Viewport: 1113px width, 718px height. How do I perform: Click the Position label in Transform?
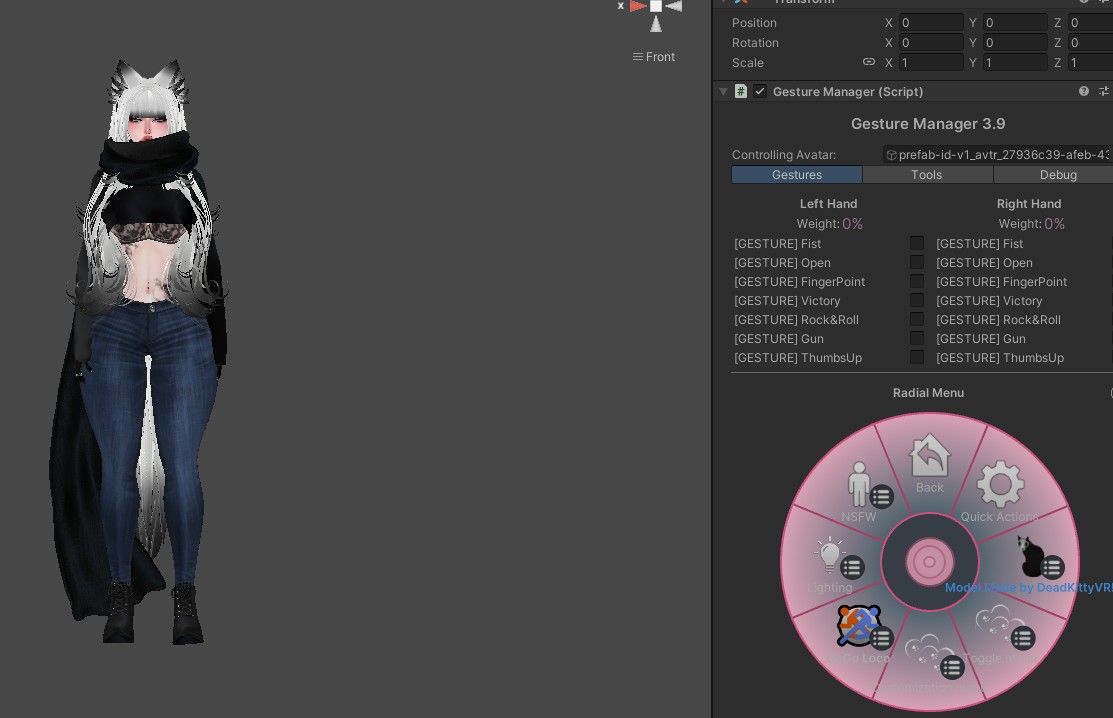[x=754, y=23]
